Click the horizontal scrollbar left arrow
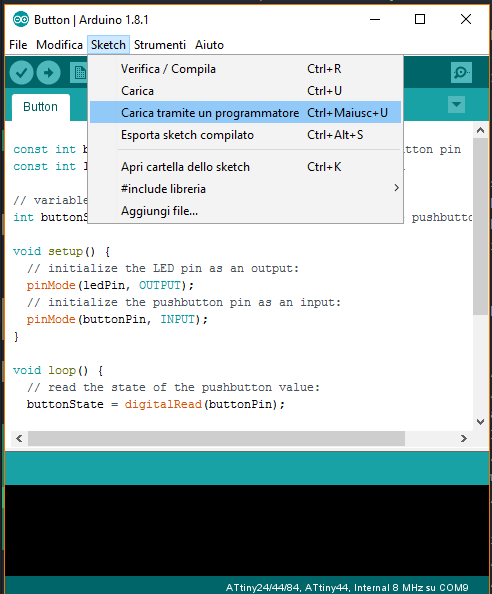The height and width of the screenshot is (594, 492). [x=19, y=439]
